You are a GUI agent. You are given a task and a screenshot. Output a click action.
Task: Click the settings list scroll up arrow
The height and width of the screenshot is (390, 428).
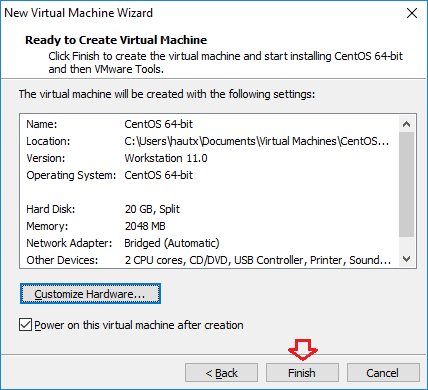click(406, 124)
